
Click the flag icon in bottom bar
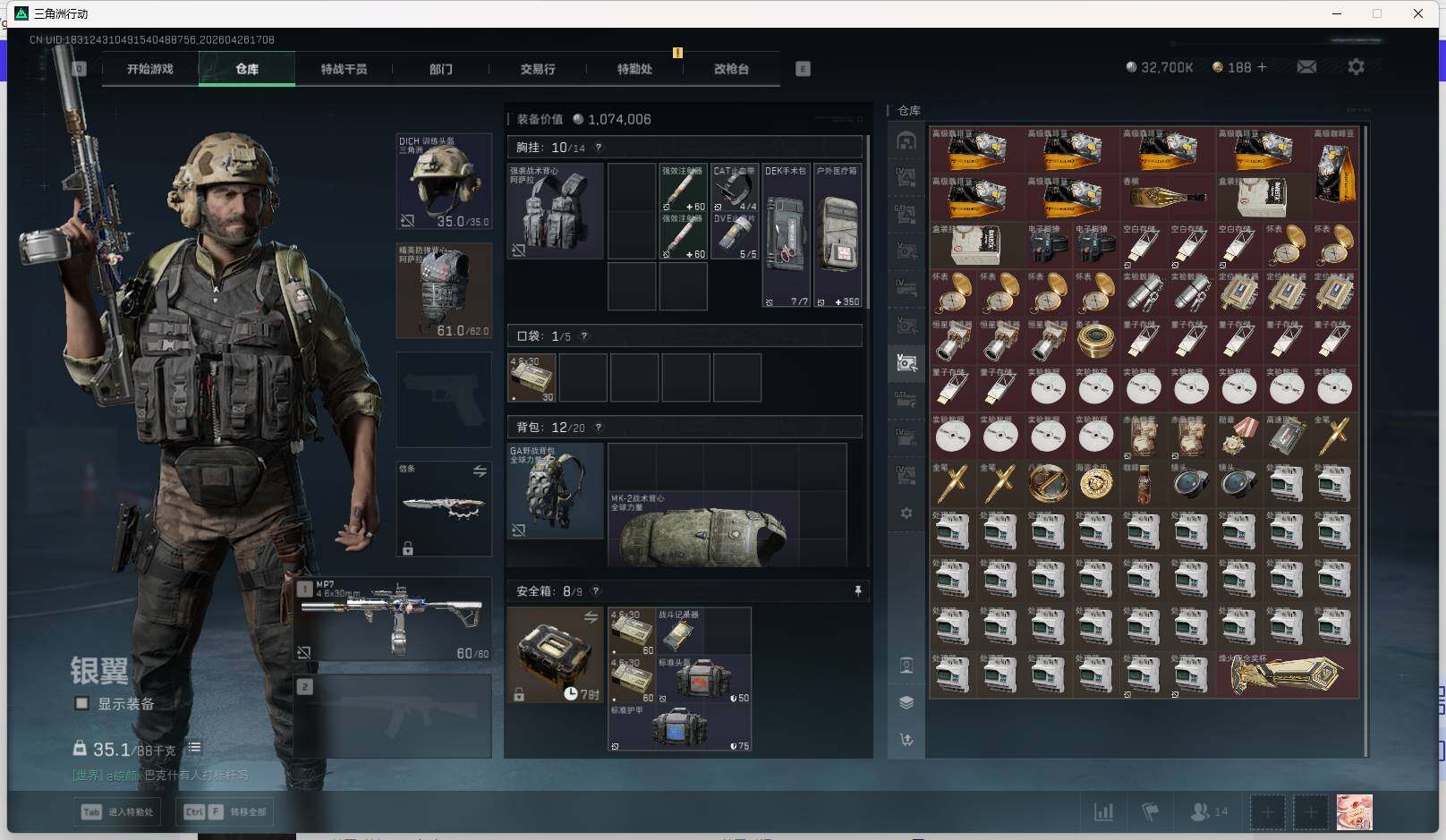point(1150,812)
